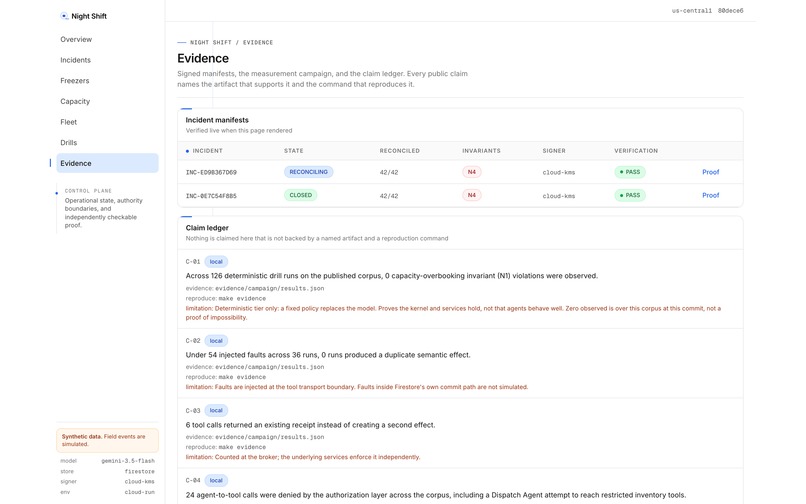Click the gemini-3.5-flash model value
806x504 pixels.
(x=128, y=461)
